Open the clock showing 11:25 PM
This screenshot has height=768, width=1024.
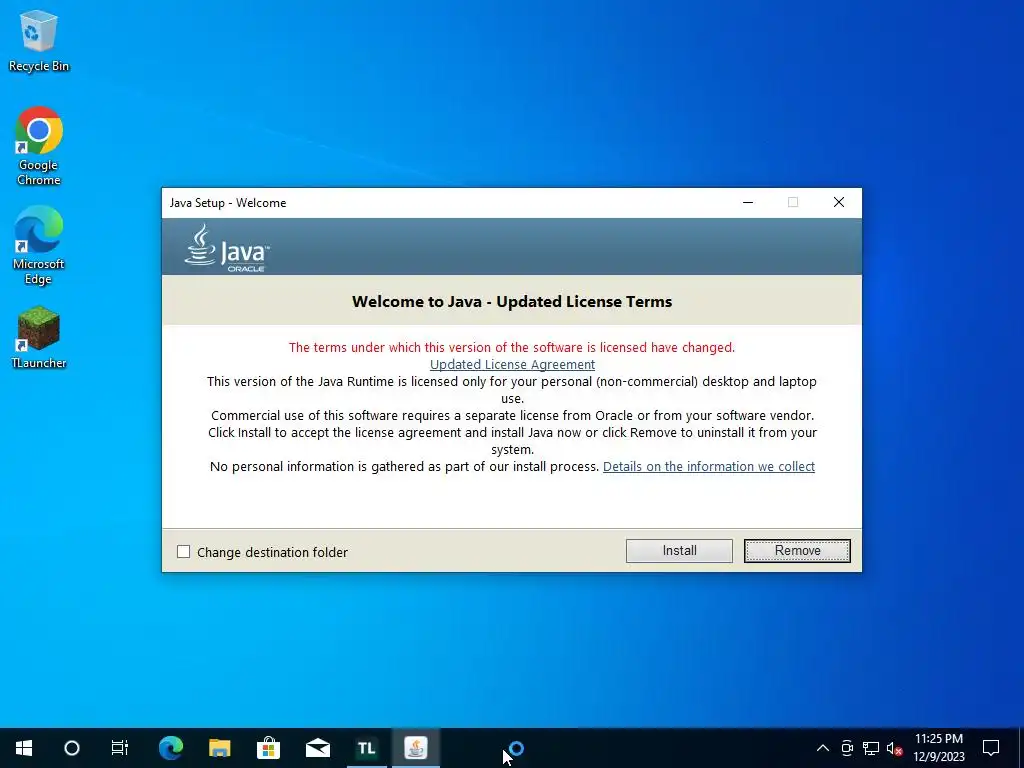coord(938,748)
